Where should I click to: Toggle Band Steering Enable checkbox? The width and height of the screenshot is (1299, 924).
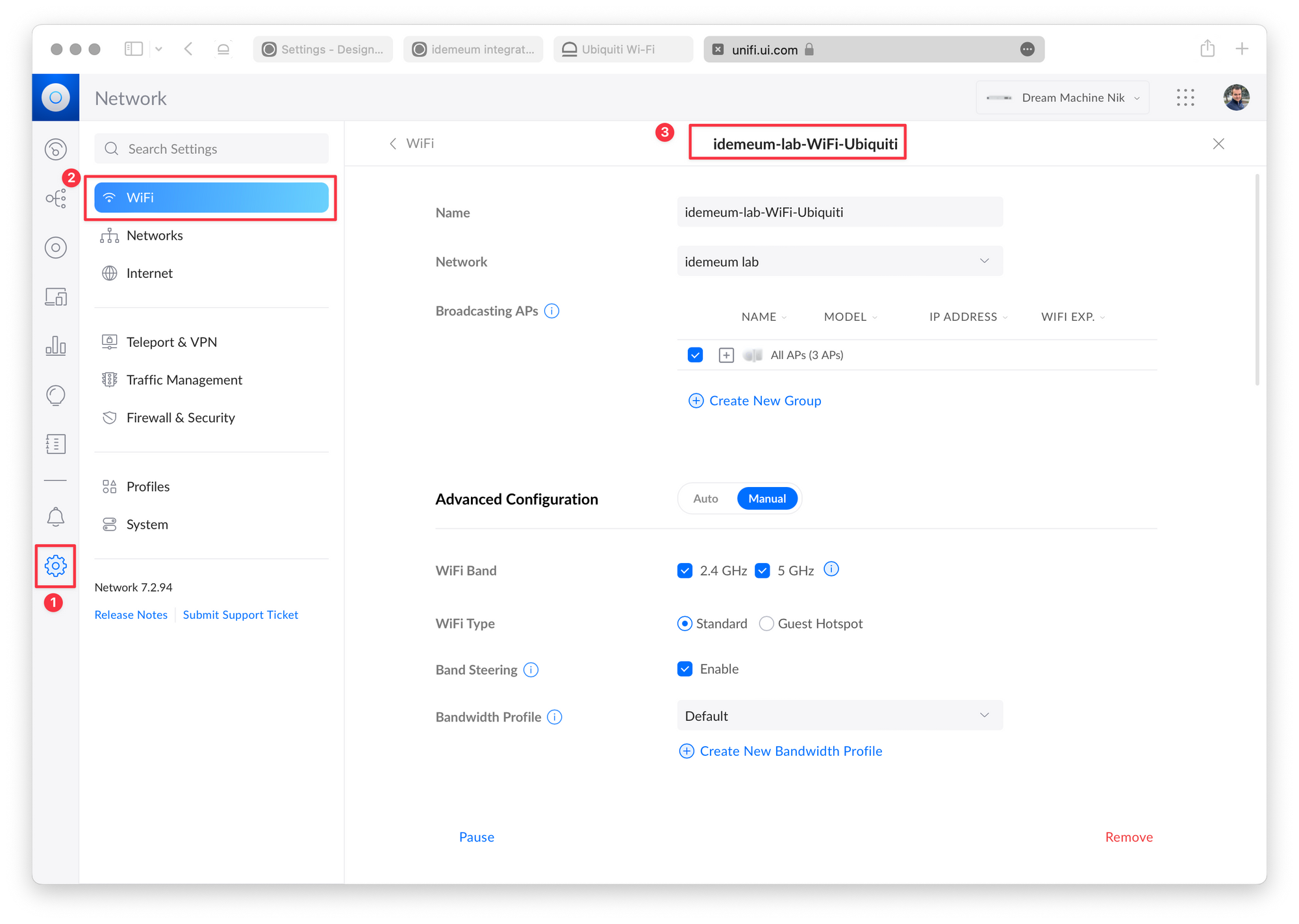click(685, 669)
